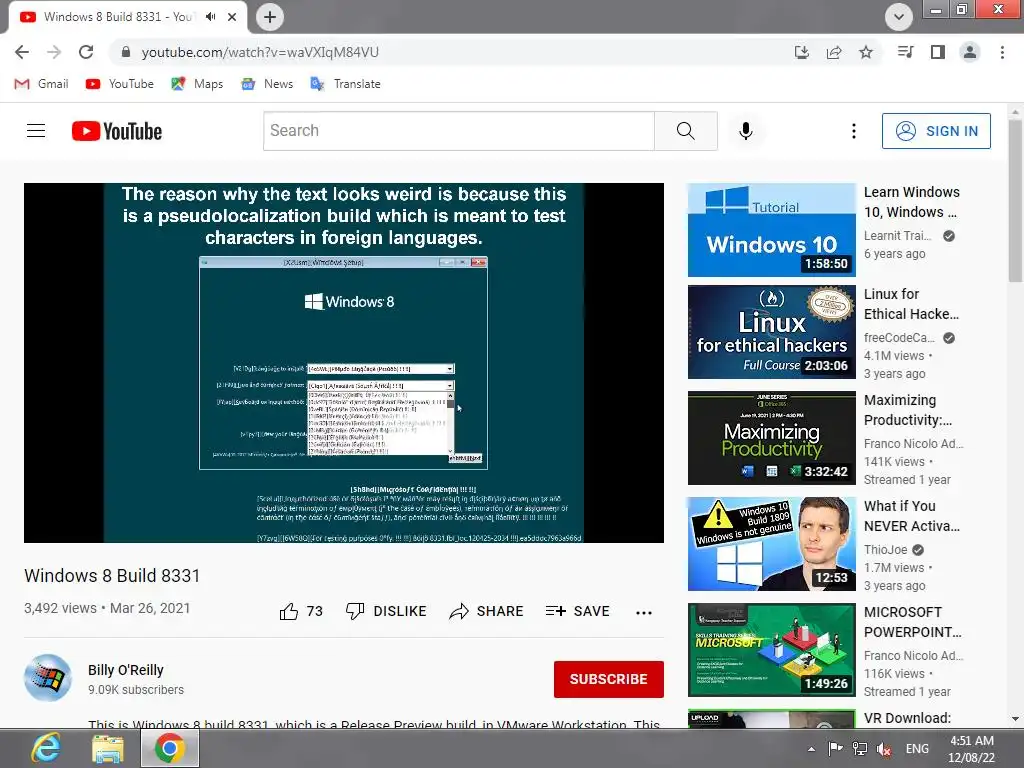Click the install/download page icon in address bar
1024x768 pixels.
(x=802, y=52)
